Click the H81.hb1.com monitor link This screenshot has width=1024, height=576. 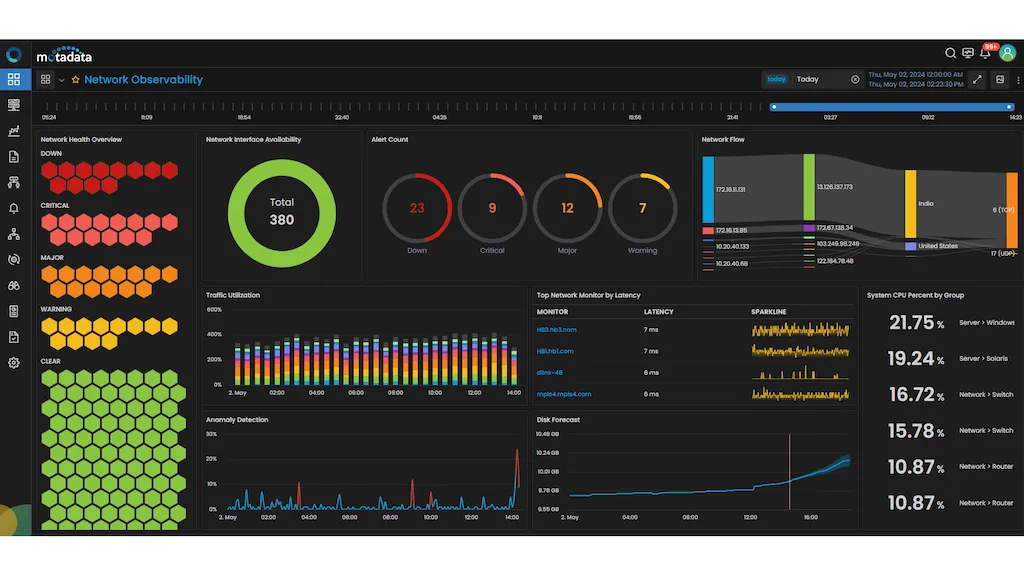[555, 351]
